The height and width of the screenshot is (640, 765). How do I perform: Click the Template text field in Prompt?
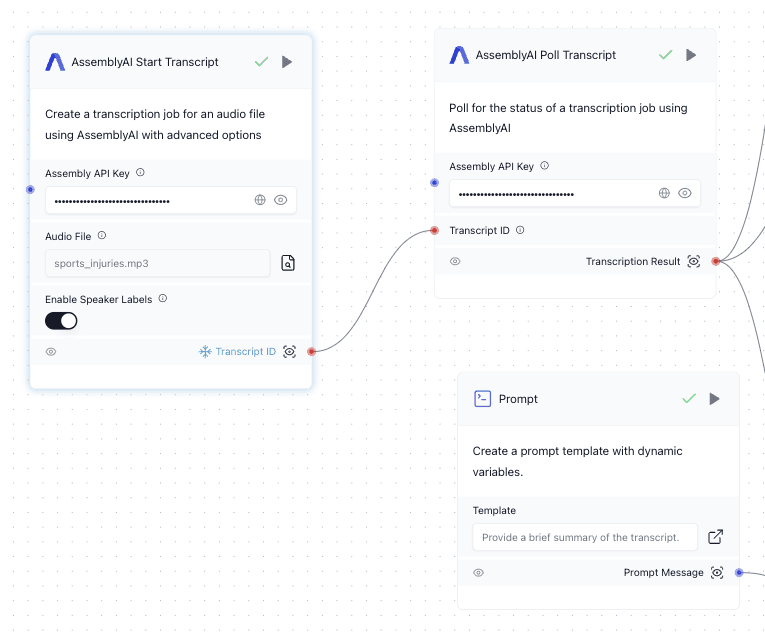click(585, 537)
